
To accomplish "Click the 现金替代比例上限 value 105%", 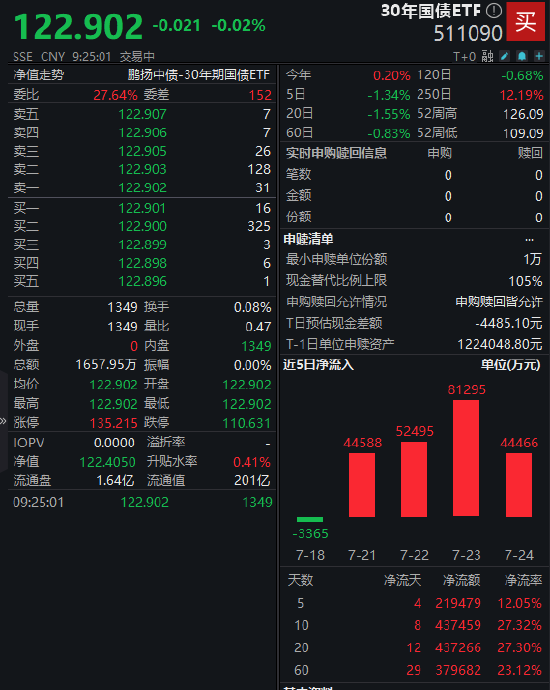I will 525,281.
